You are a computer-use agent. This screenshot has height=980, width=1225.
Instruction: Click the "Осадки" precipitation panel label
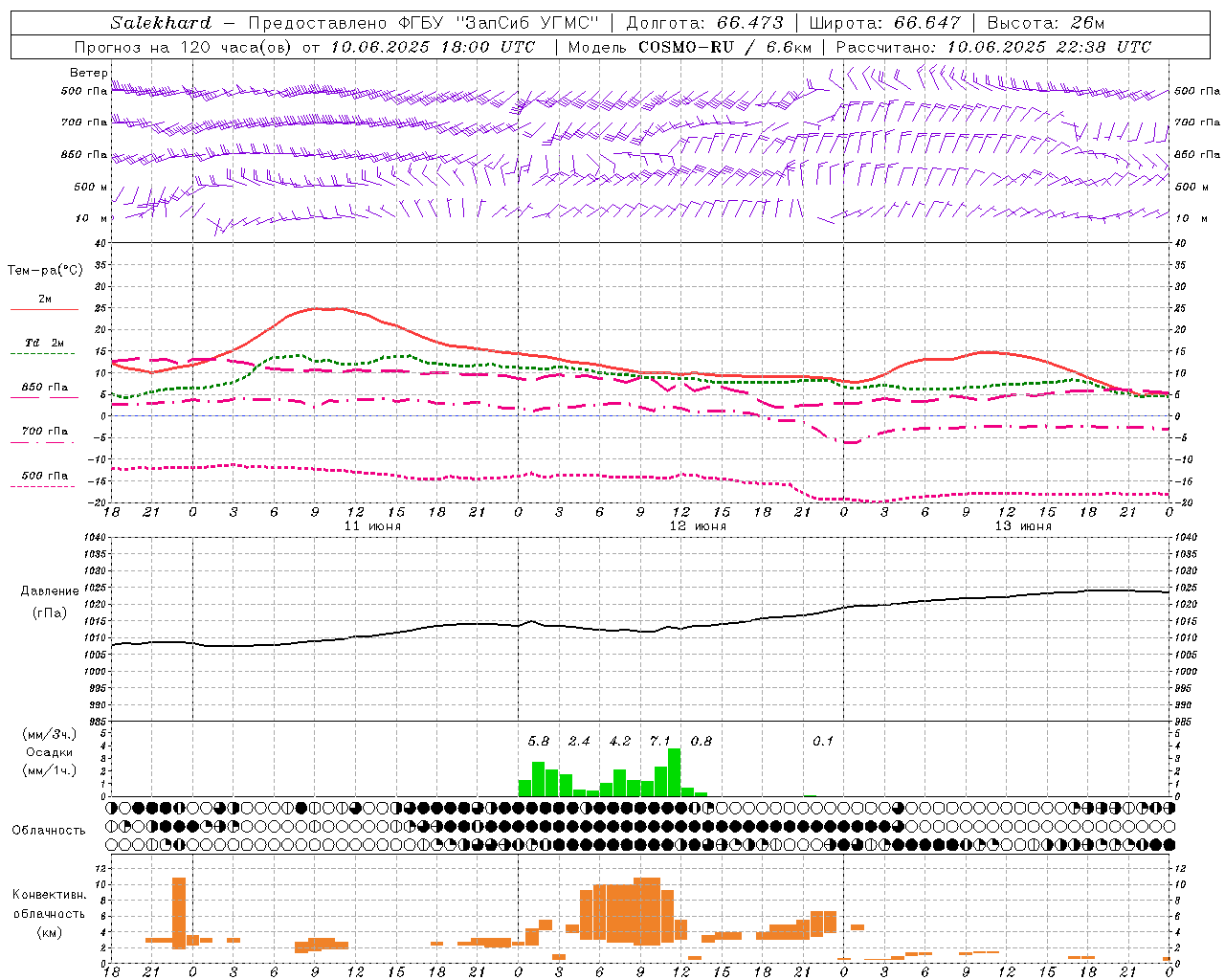(49, 752)
